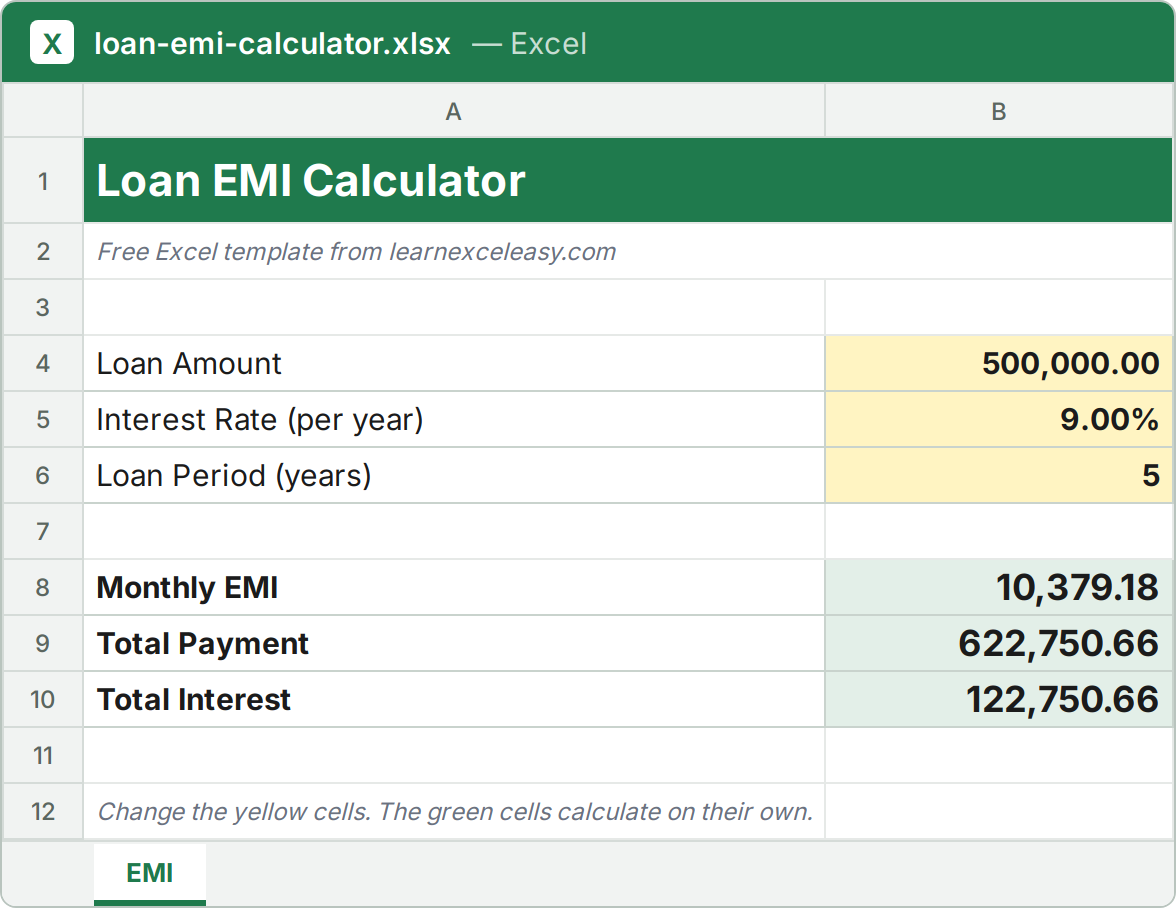Select the 'Total Payment' label cell
Viewport: 1176px width, 908px height.
pos(454,643)
